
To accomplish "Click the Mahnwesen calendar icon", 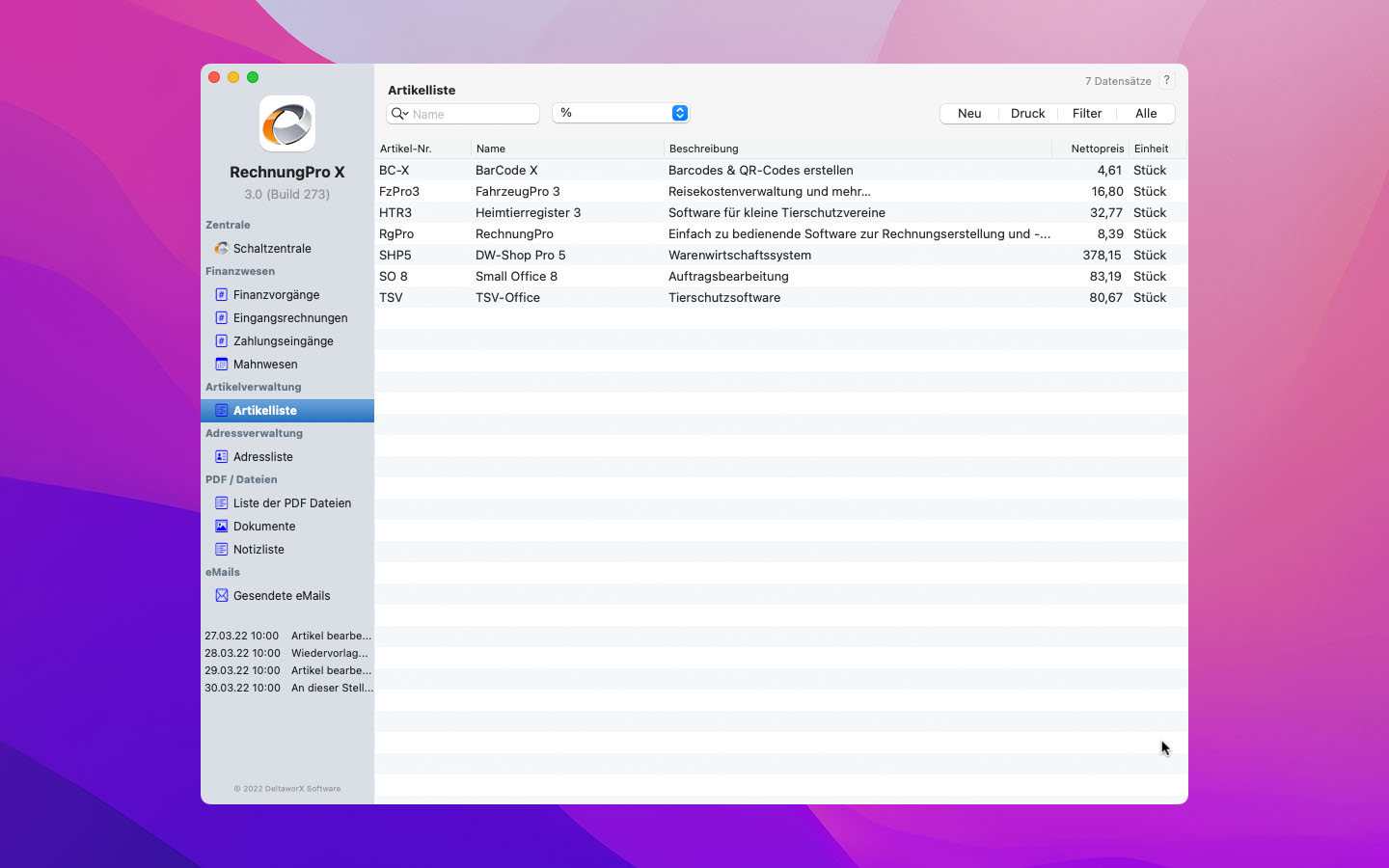I will 221,365.
